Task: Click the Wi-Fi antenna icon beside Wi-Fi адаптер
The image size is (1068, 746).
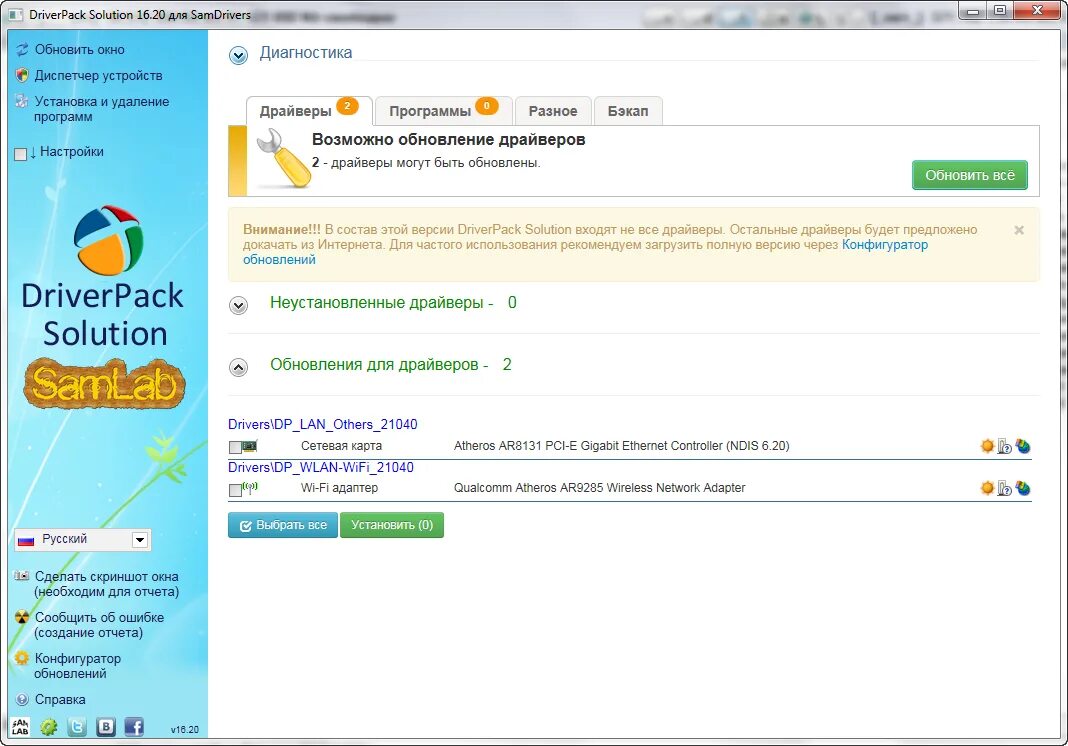Action: (x=250, y=488)
